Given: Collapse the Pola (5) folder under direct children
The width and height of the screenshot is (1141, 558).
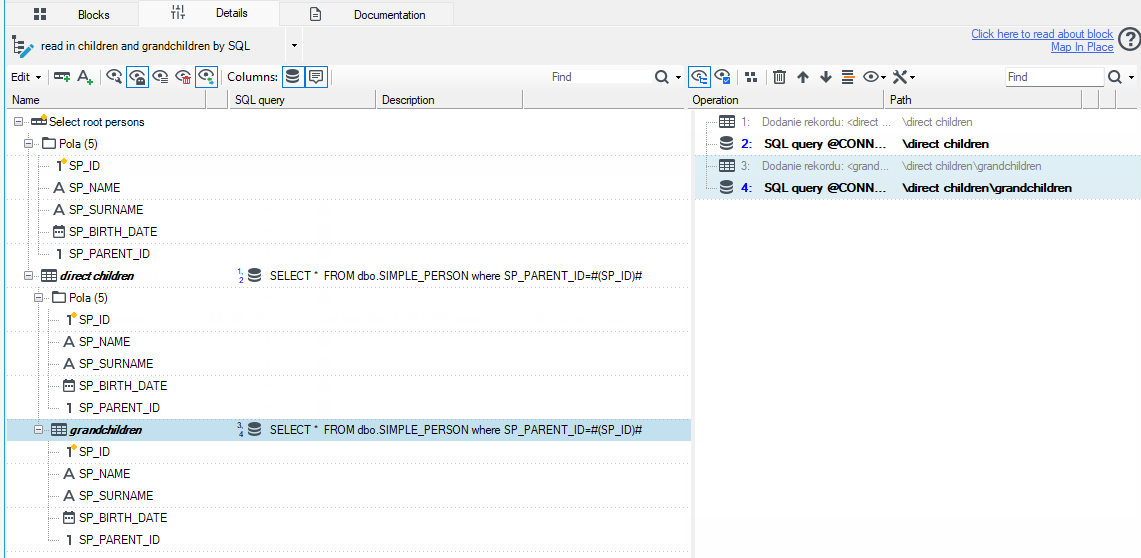Looking at the screenshot, I should [39, 298].
